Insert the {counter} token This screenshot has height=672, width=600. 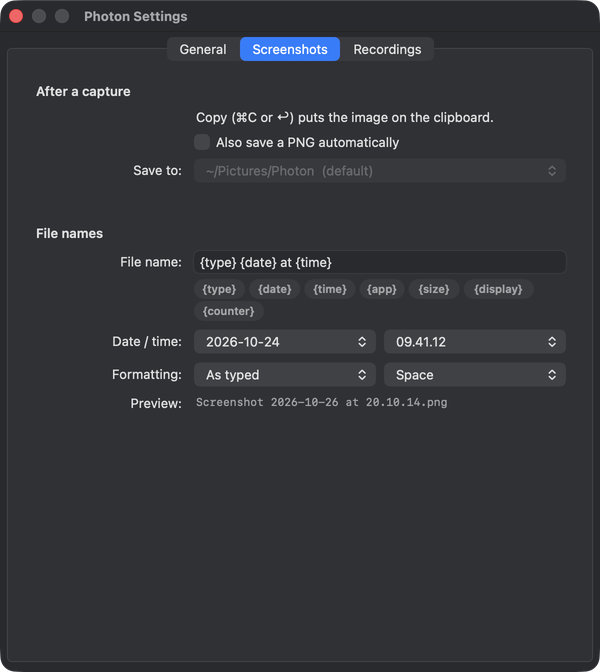(x=228, y=311)
